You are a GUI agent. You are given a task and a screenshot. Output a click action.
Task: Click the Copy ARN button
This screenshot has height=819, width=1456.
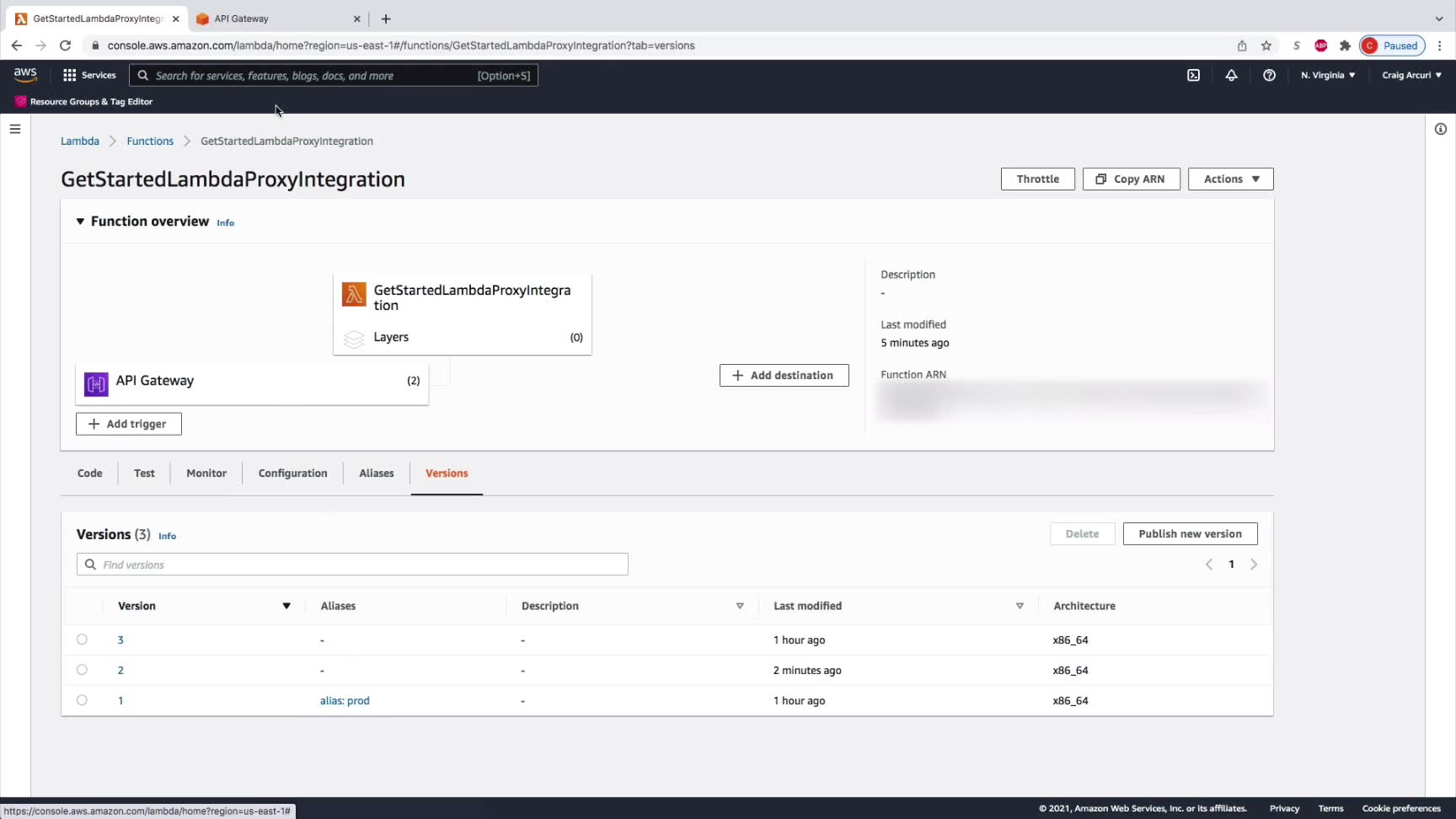tap(1131, 179)
